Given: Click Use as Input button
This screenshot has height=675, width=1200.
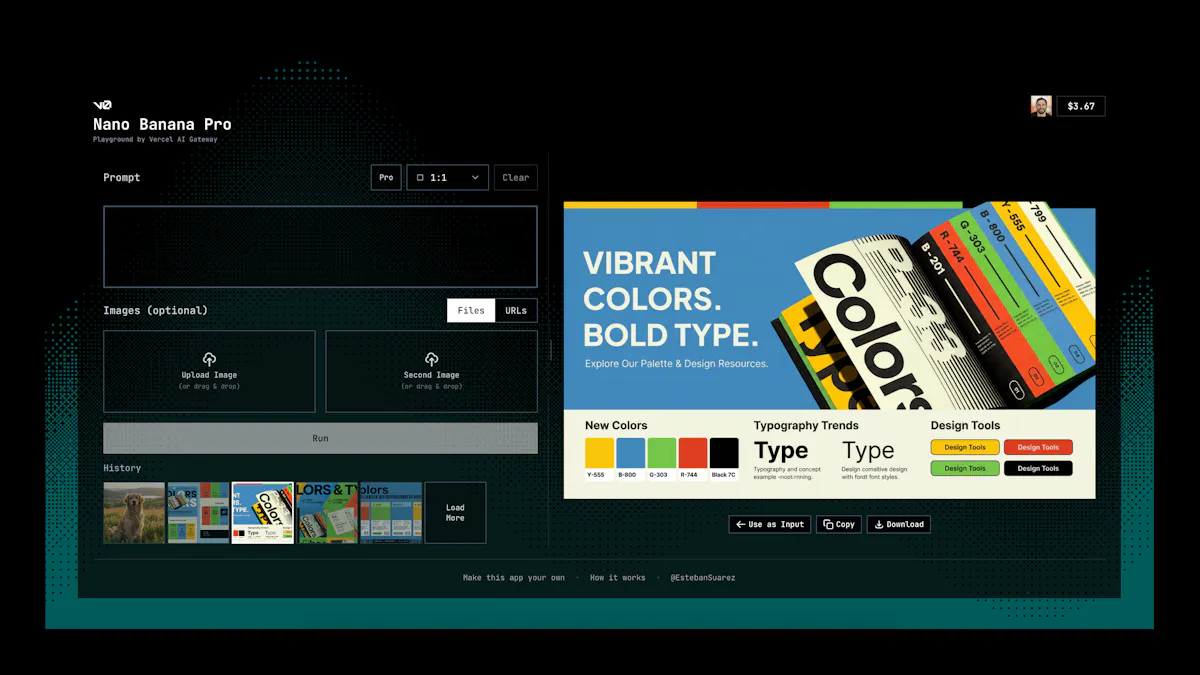Looking at the screenshot, I should click(x=769, y=524).
